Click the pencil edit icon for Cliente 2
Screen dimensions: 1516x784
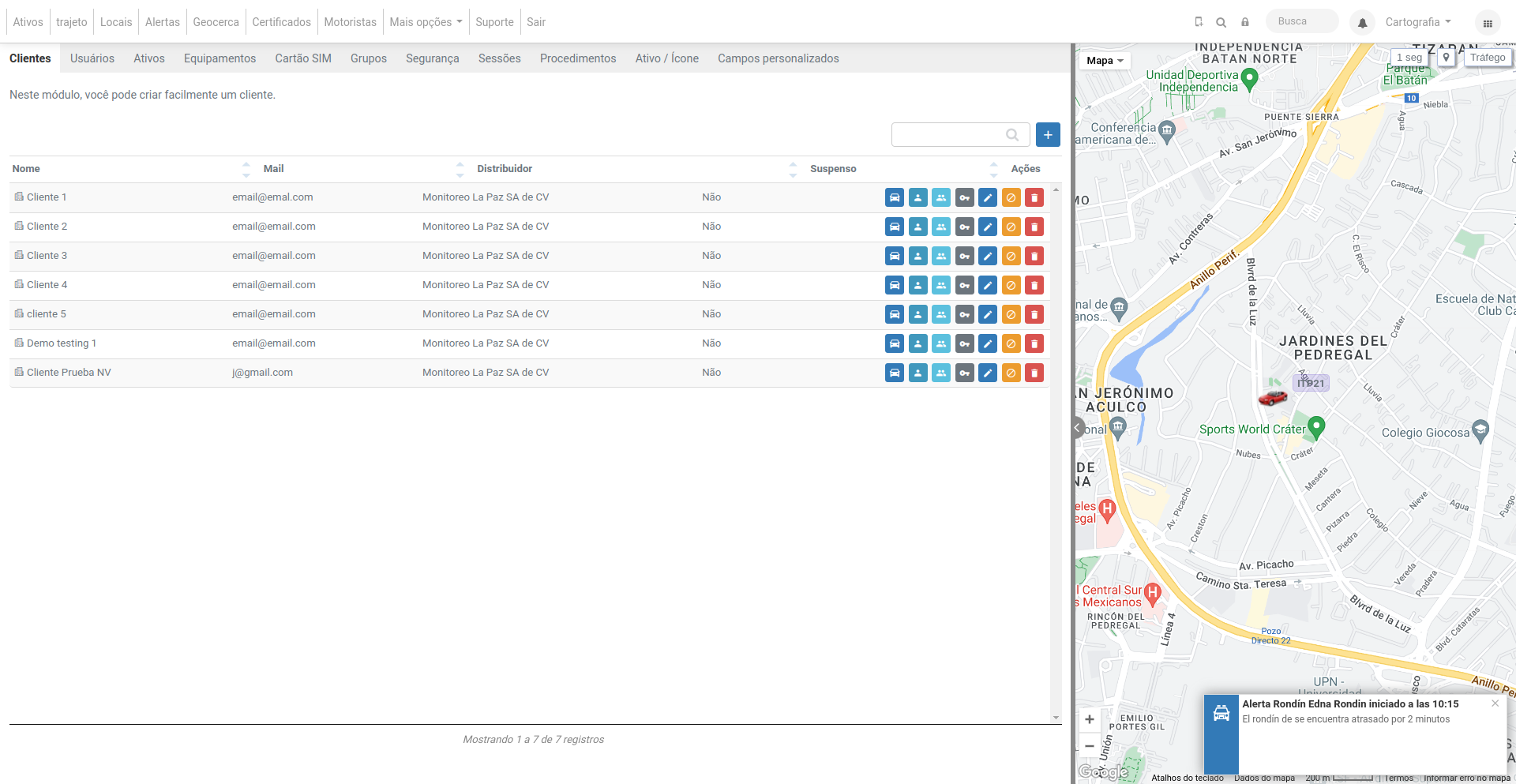(x=988, y=227)
